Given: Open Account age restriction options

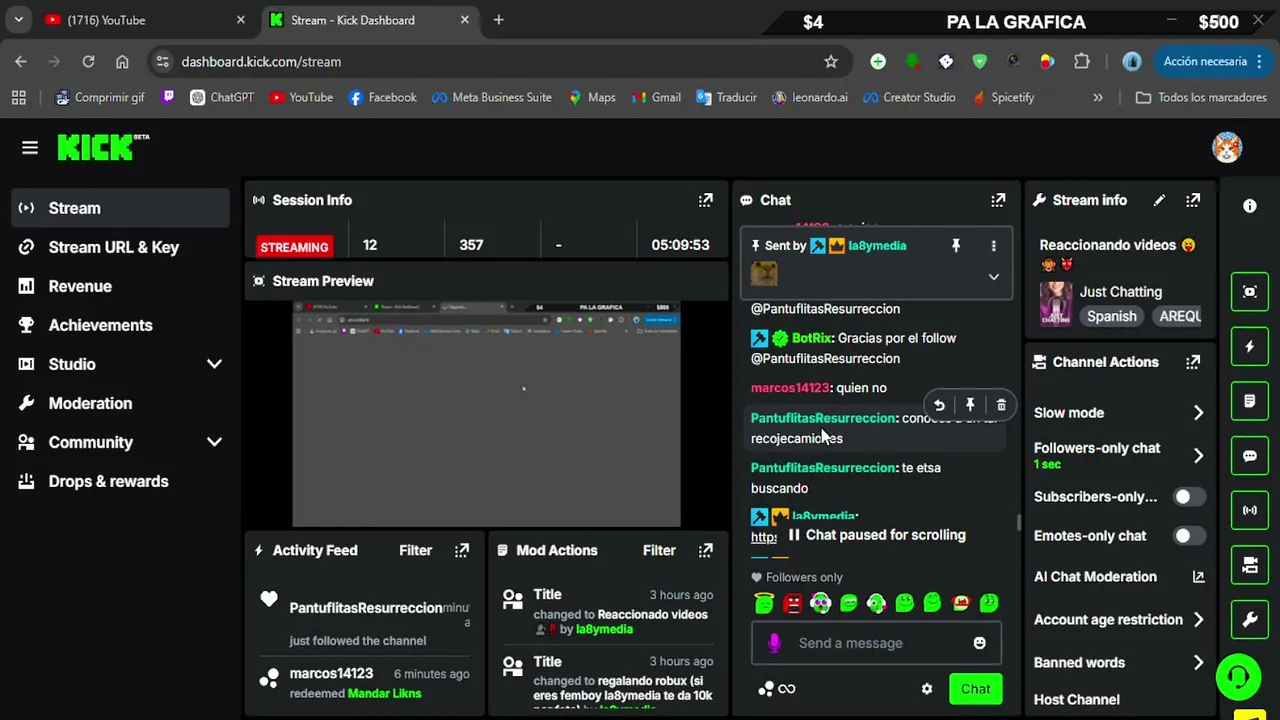Looking at the screenshot, I should (1119, 620).
